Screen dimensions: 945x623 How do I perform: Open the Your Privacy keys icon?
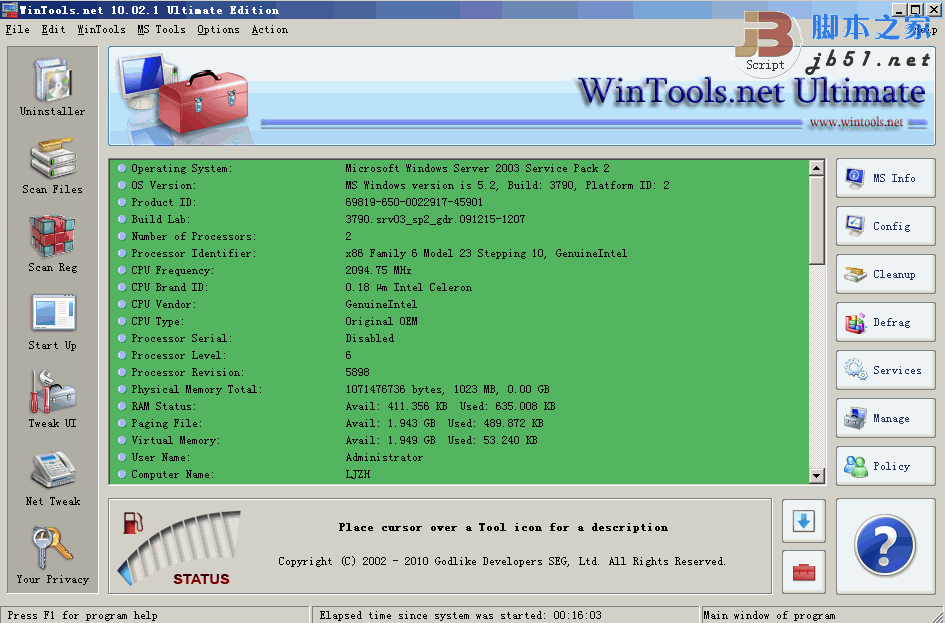52,548
